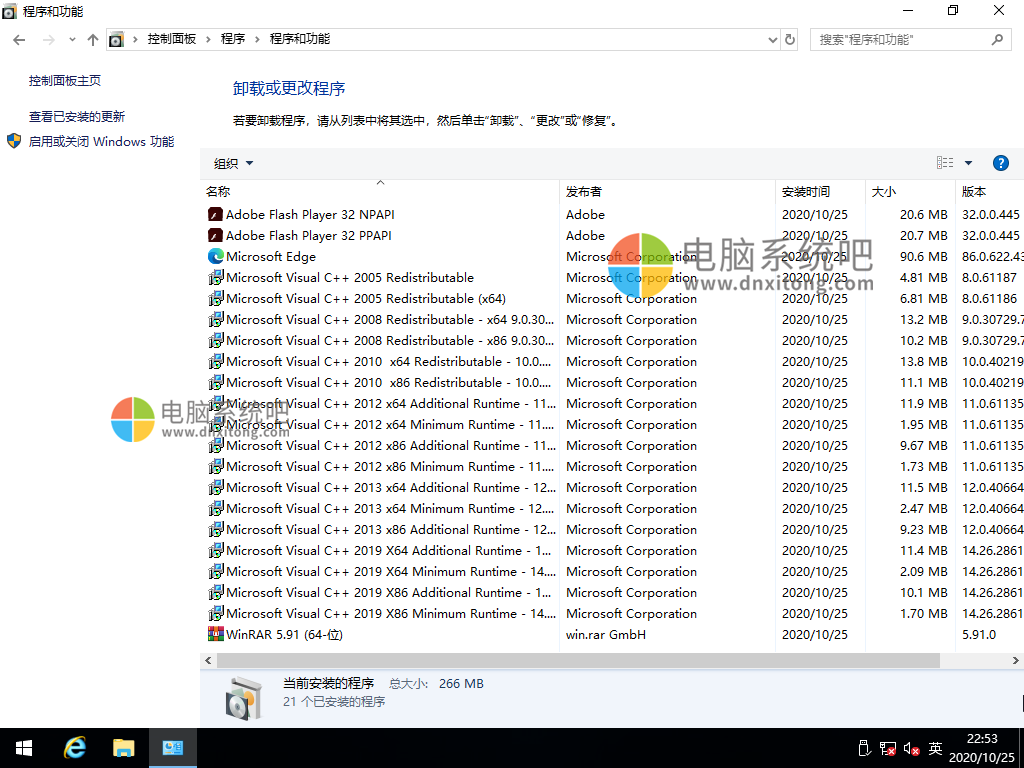Viewport: 1024px width, 768px height.
Task: Click the refresh icon in the address bar
Action: [x=789, y=40]
